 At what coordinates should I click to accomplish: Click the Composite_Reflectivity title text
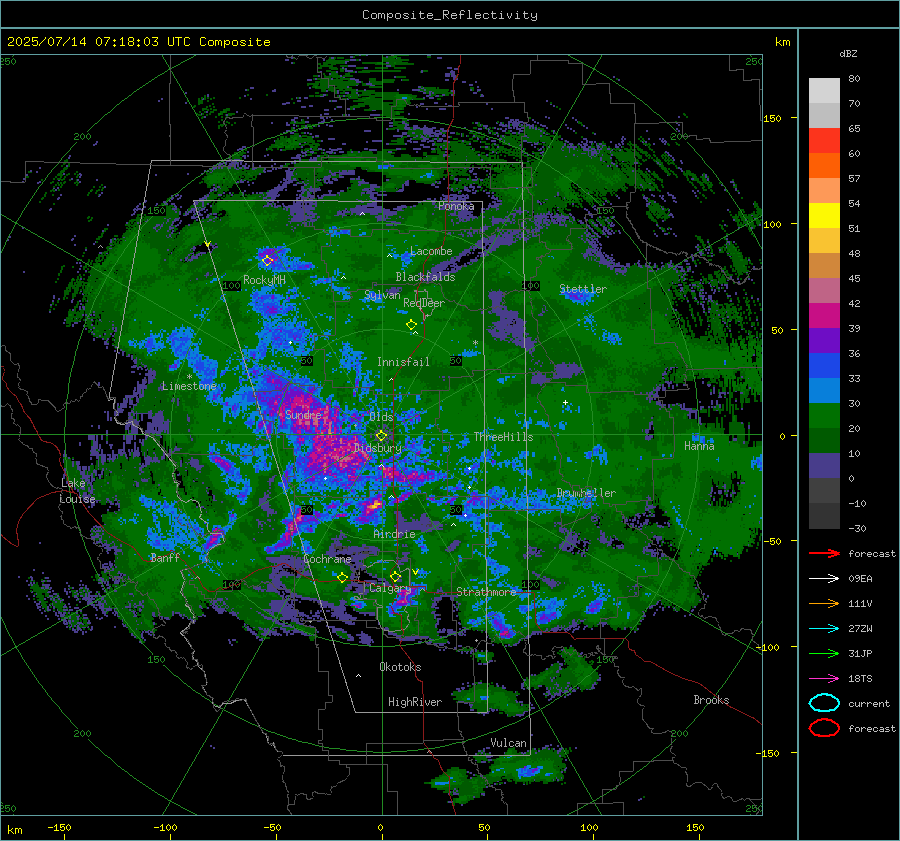pyautogui.click(x=449, y=15)
